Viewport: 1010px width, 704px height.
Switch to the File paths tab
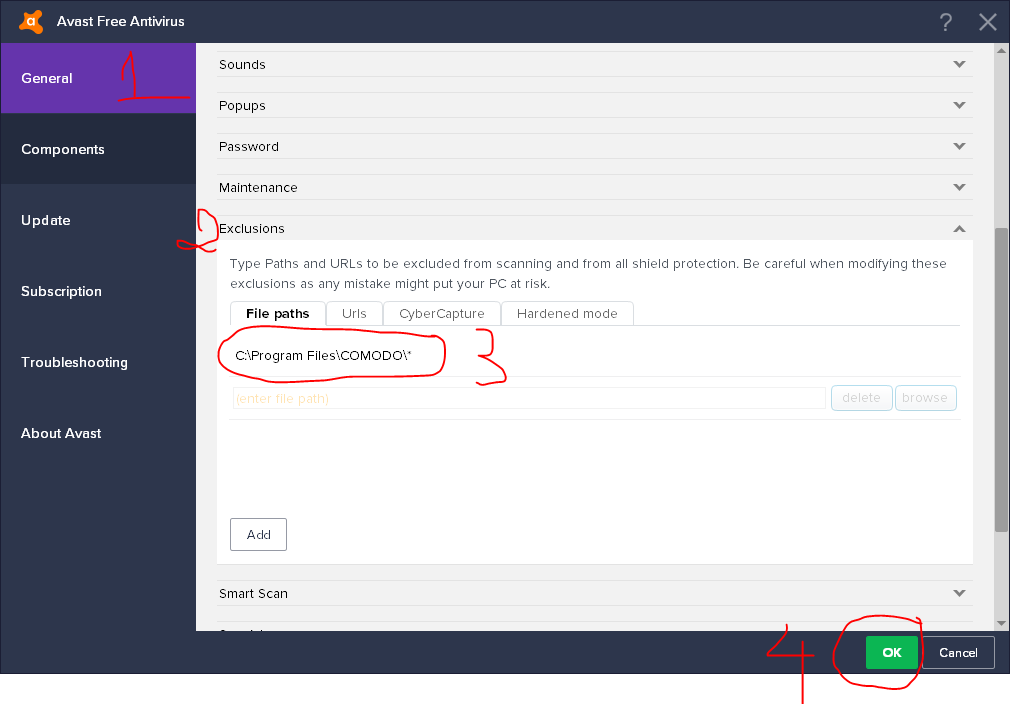pyautogui.click(x=278, y=314)
